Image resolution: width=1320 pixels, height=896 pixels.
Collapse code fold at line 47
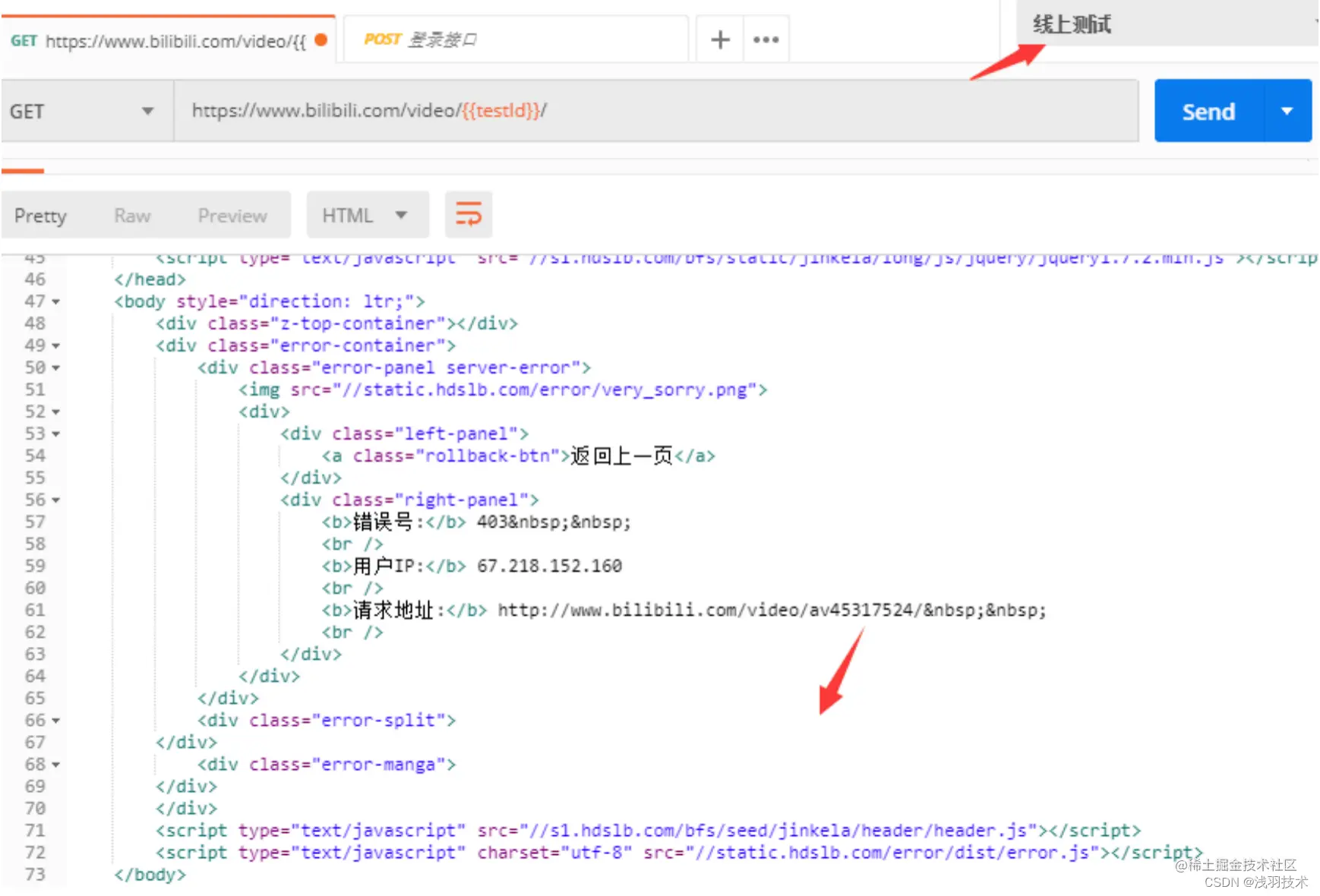(55, 302)
